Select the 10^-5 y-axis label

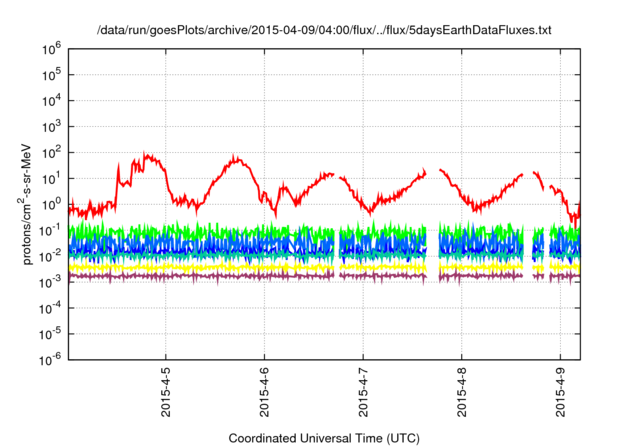[50, 334]
